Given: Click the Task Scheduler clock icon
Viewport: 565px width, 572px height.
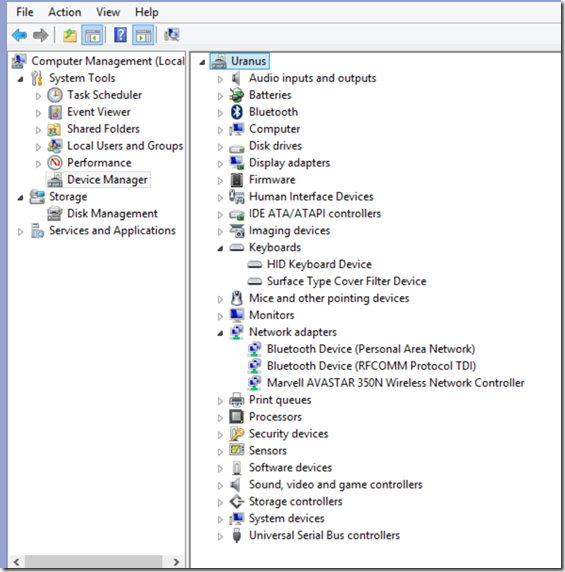Looking at the screenshot, I should (55, 95).
